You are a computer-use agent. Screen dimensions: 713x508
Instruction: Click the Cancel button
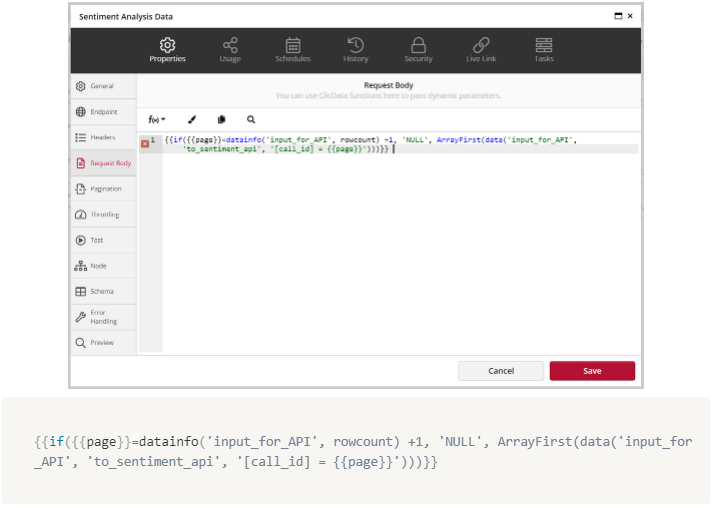[501, 371]
